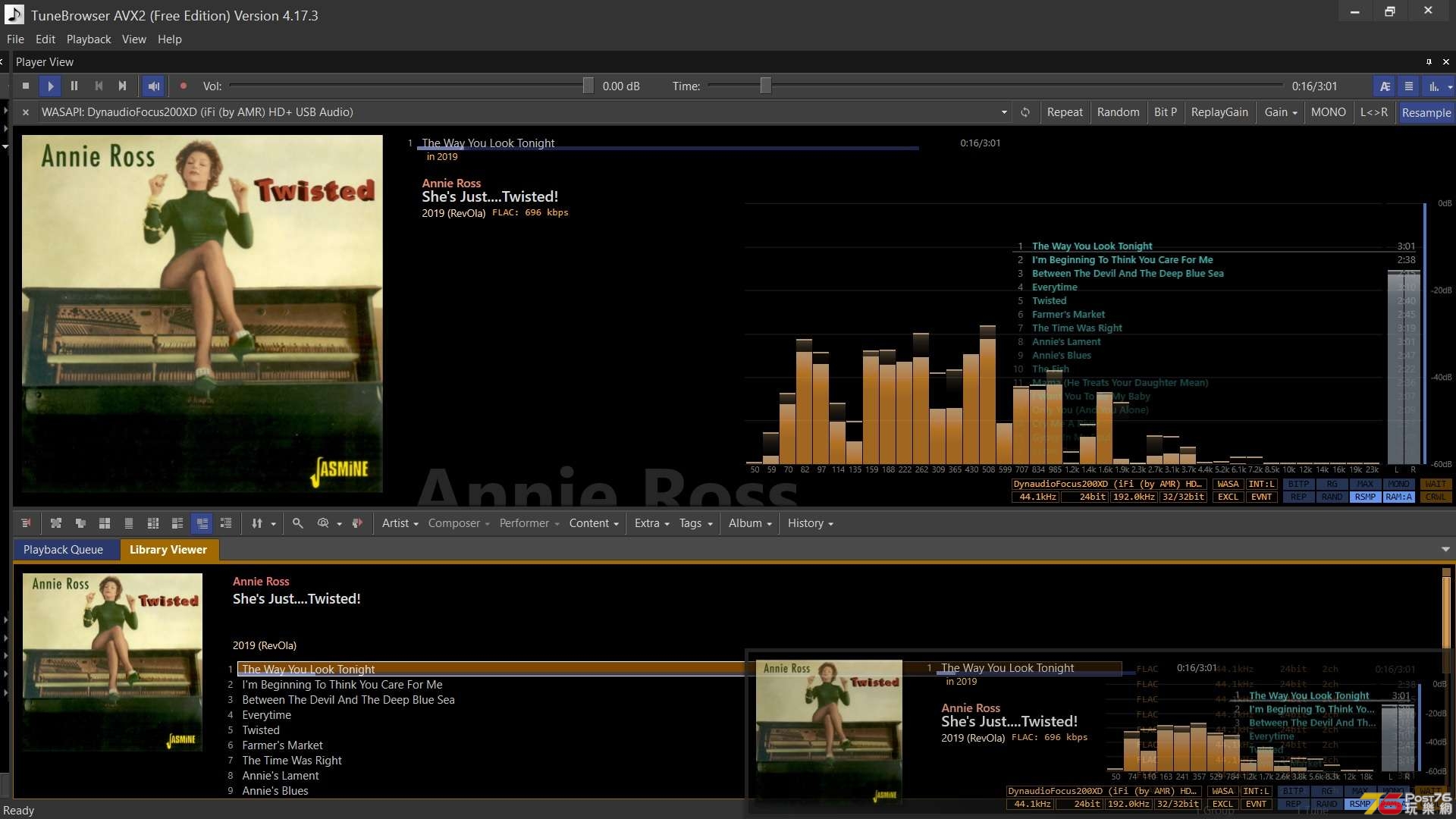Viewport: 1456px width, 819px height.
Task: Toggle ReplayGain
Action: point(1219,112)
